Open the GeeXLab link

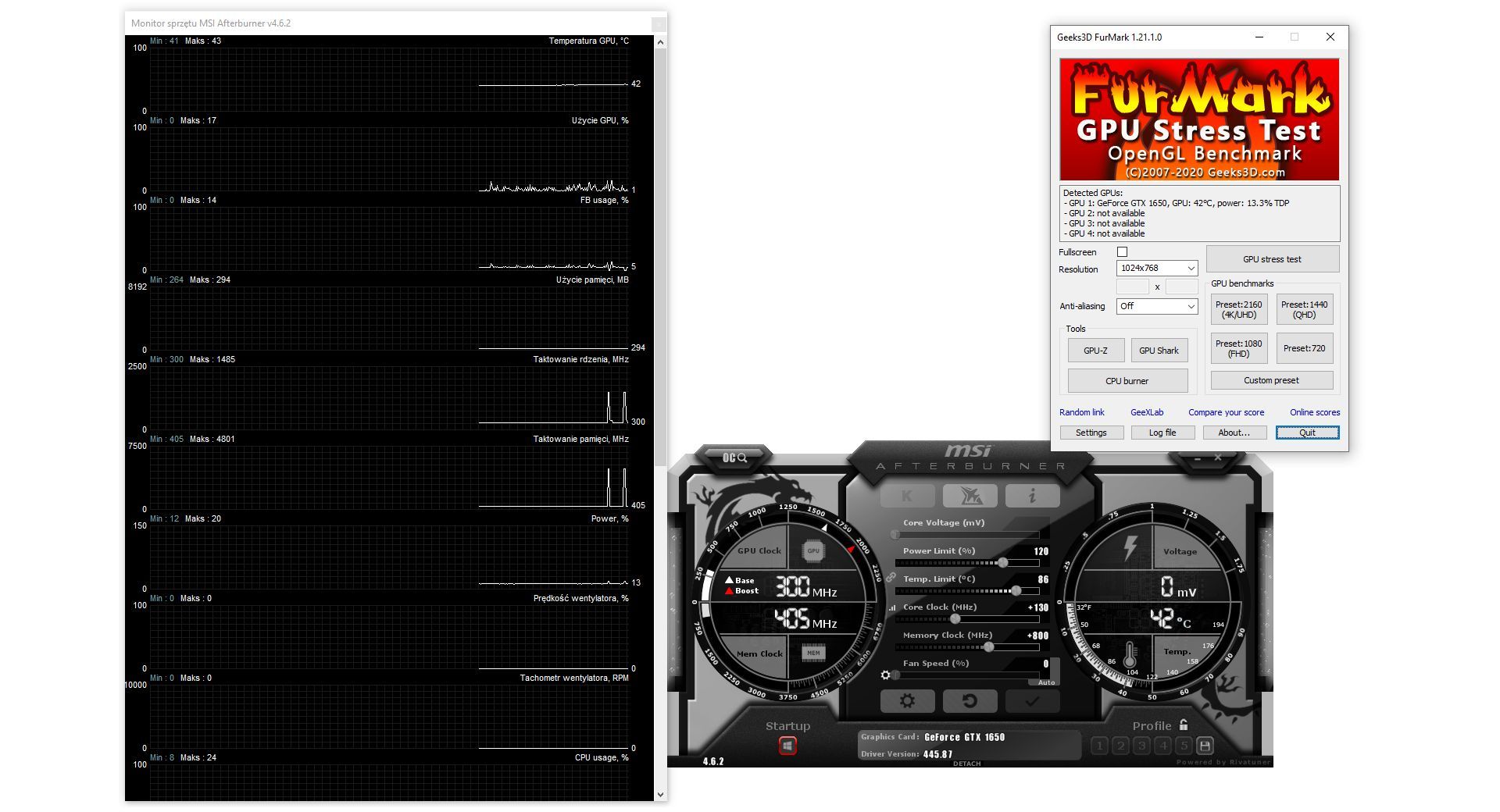[1147, 412]
